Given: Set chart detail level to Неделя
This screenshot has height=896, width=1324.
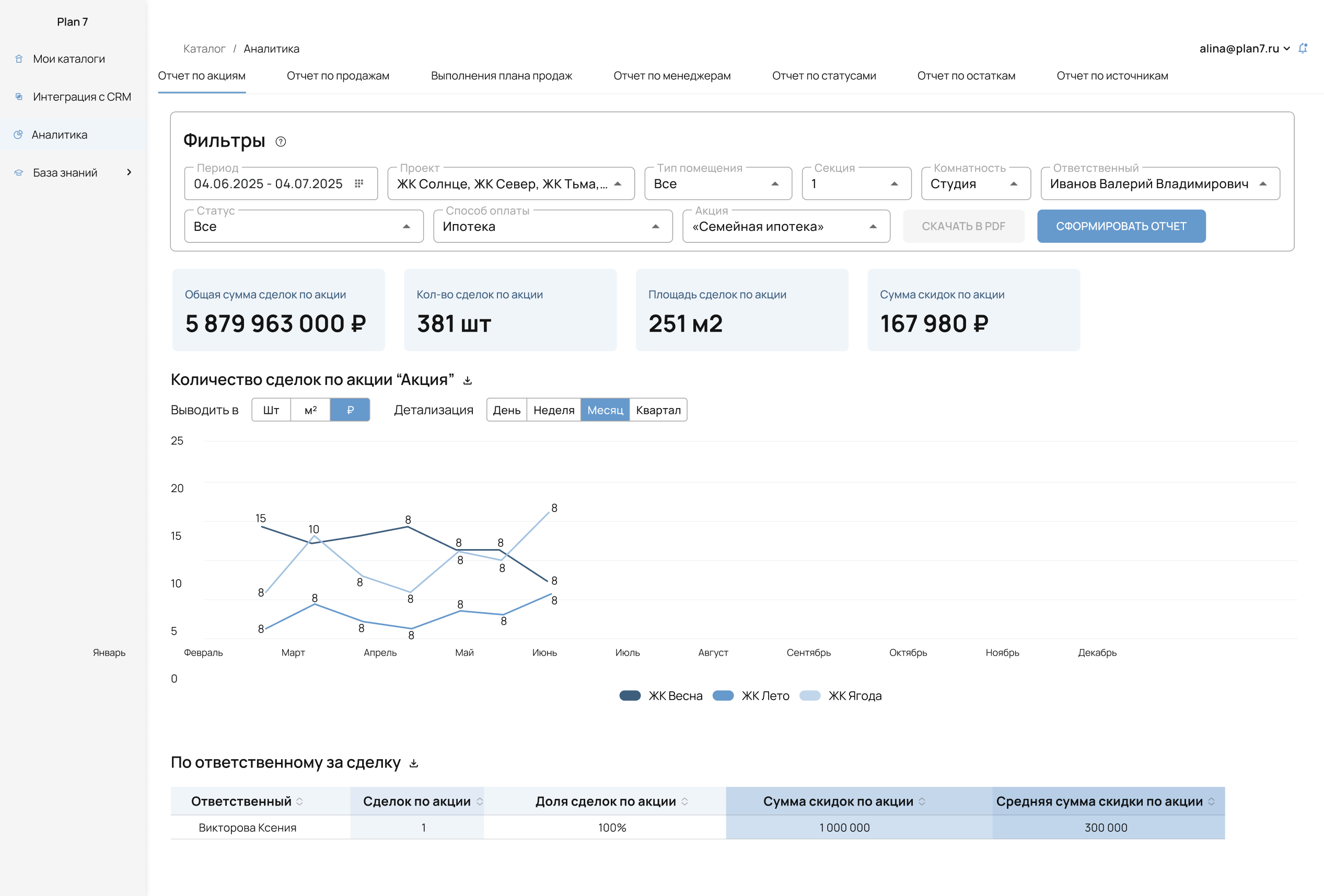Looking at the screenshot, I should (553, 410).
